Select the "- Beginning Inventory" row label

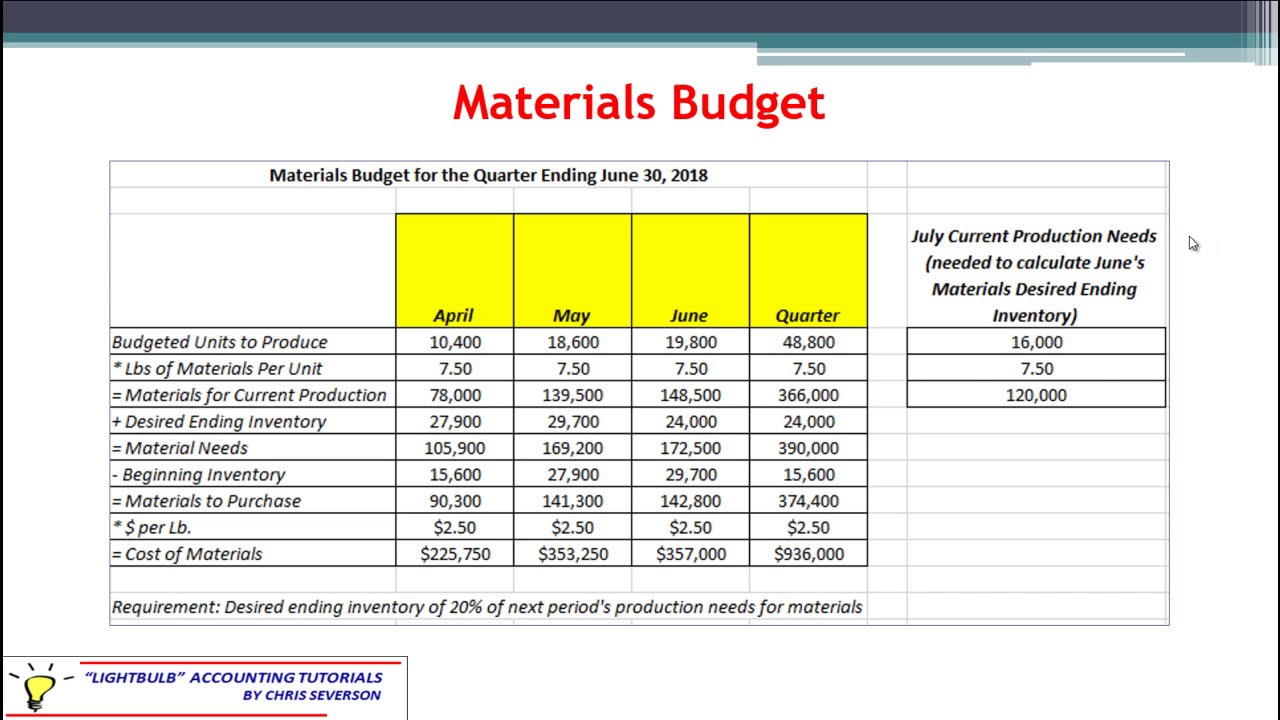198,474
